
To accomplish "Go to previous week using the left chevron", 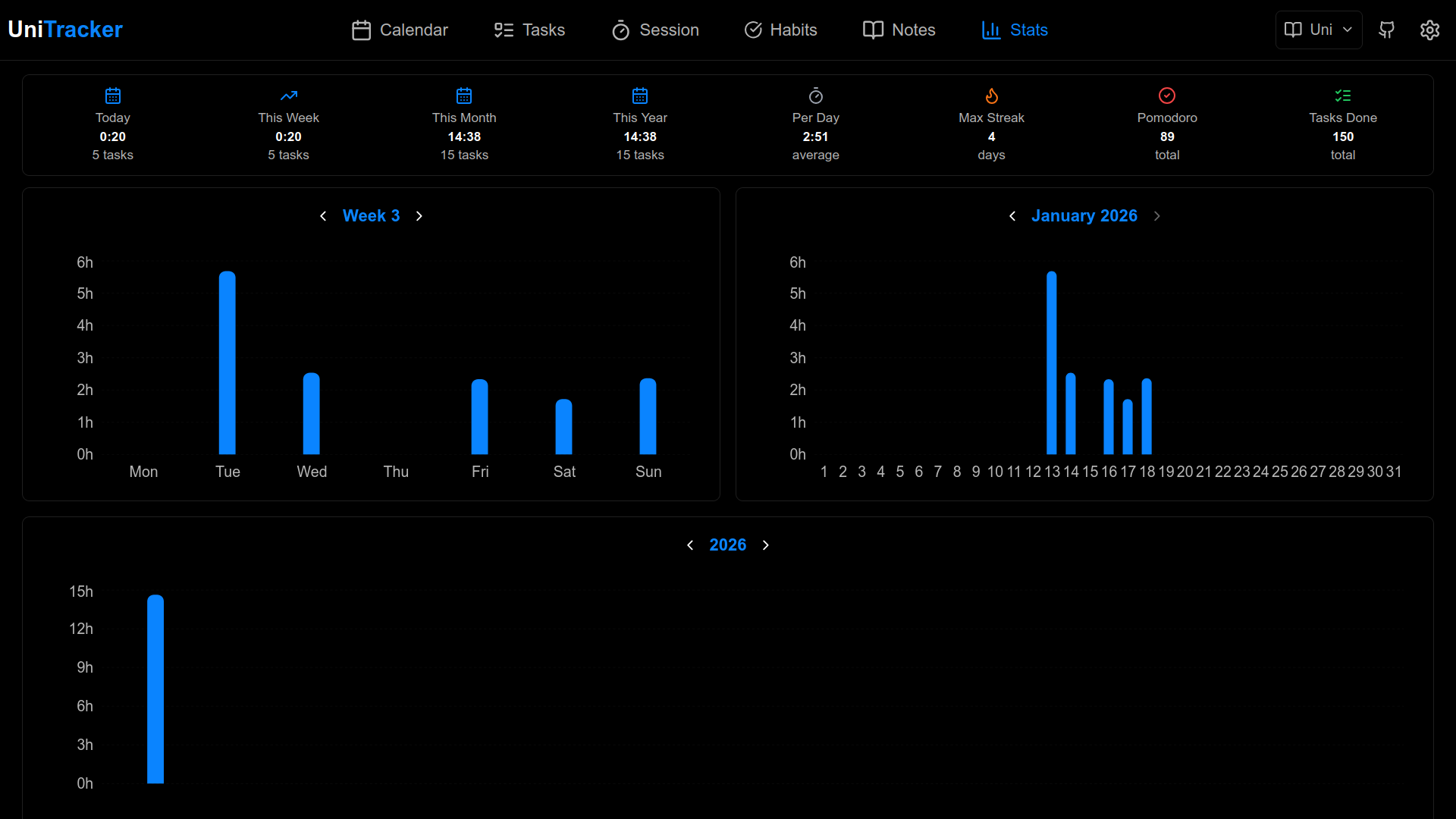I will click(x=323, y=216).
